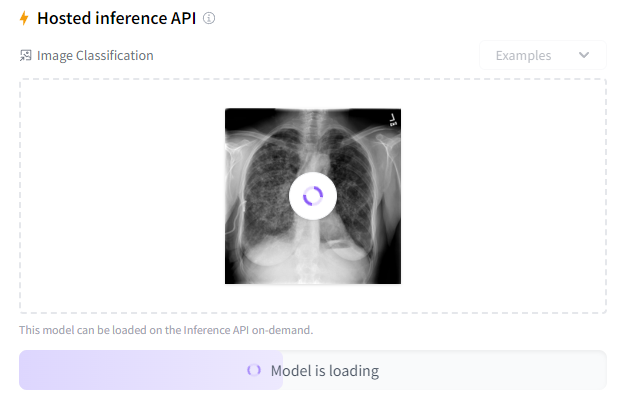Click the circular loading spinner over the X-ray
This screenshot has height=407, width=642.
[x=313, y=196]
